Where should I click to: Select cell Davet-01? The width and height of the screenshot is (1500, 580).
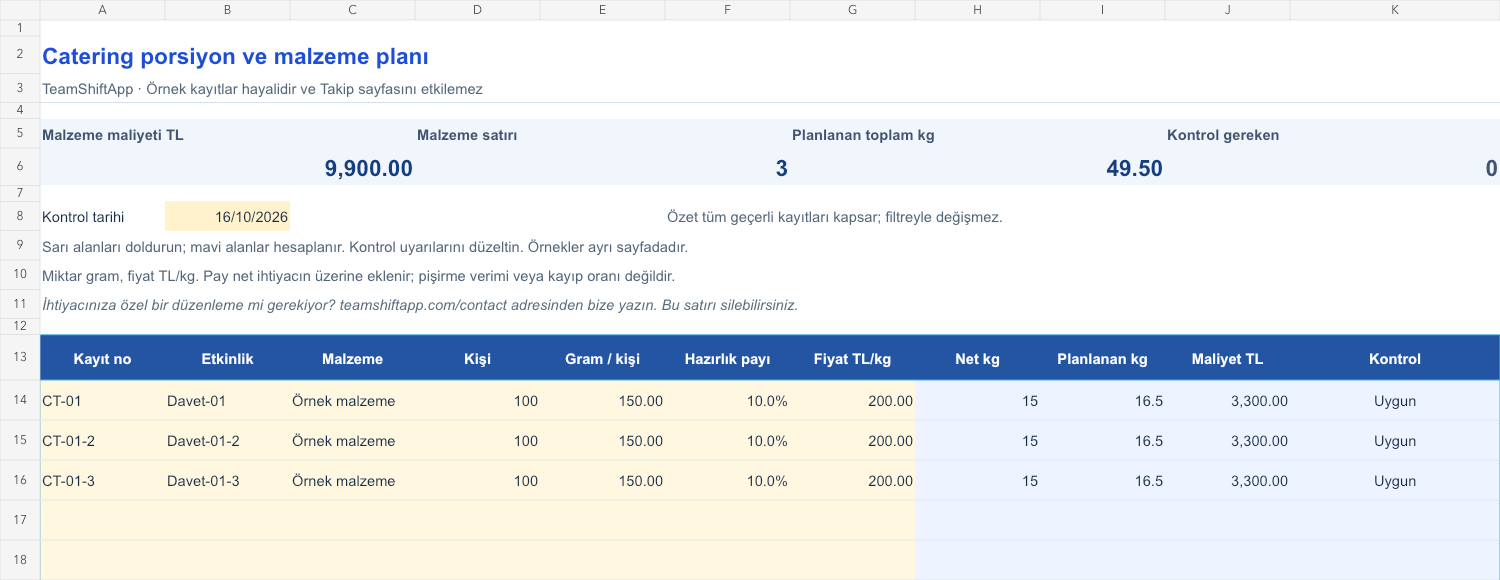227,401
